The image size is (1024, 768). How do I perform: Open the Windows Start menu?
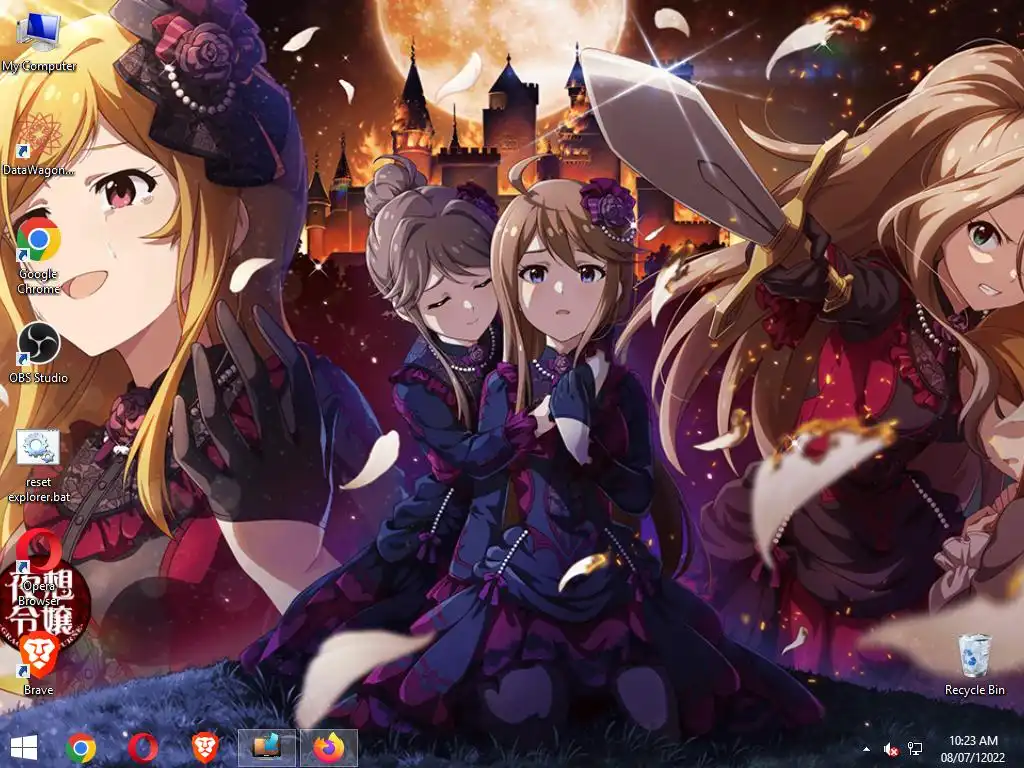[x=24, y=748]
